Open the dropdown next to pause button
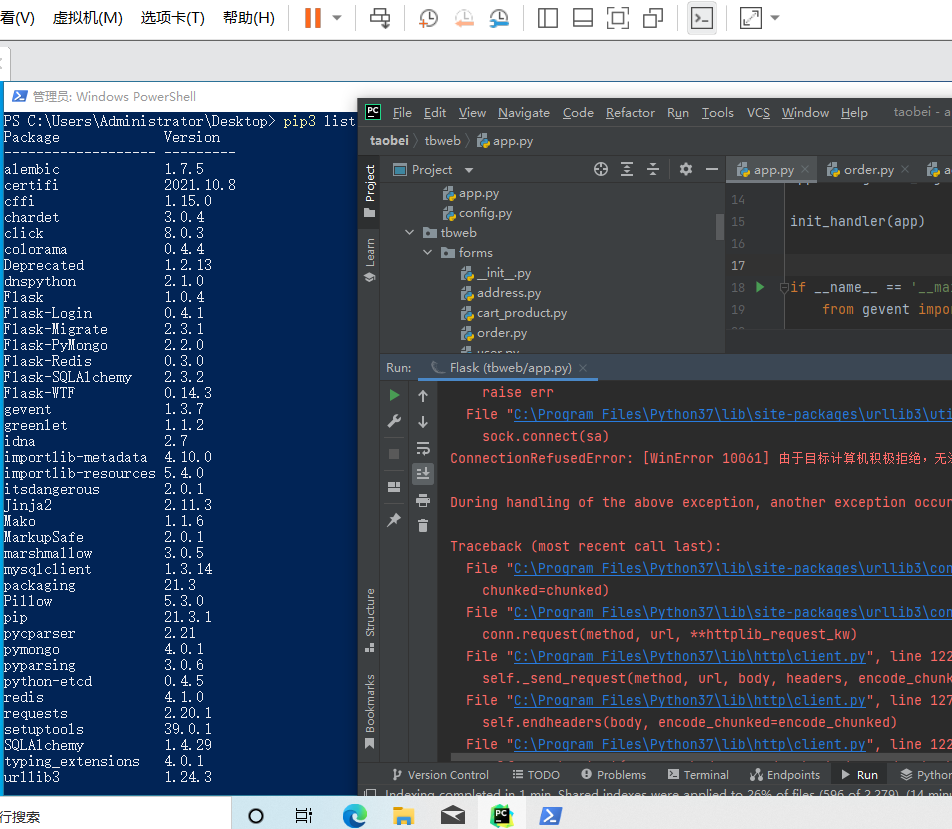The width and height of the screenshot is (952, 829). click(337, 18)
